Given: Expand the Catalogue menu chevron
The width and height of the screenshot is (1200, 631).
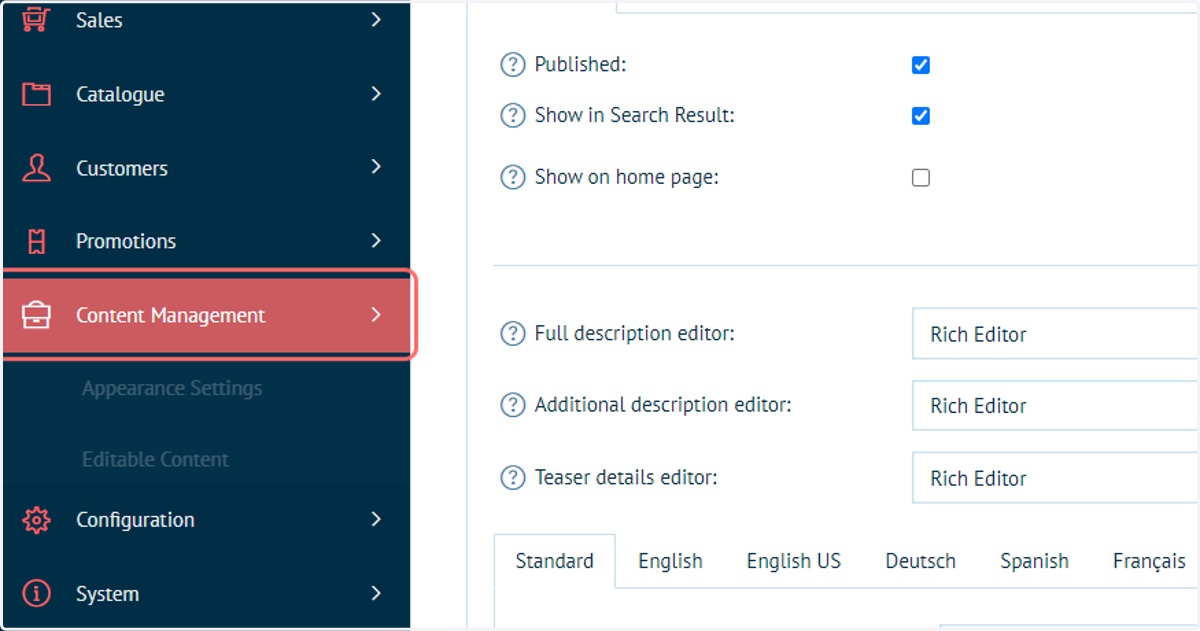Looking at the screenshot, I should [376, 93].
